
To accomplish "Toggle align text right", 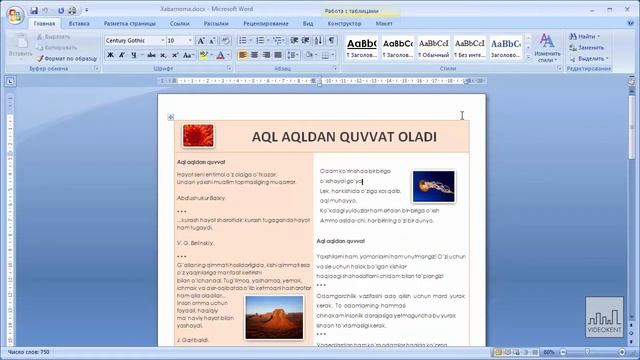I will coord(266,55).
